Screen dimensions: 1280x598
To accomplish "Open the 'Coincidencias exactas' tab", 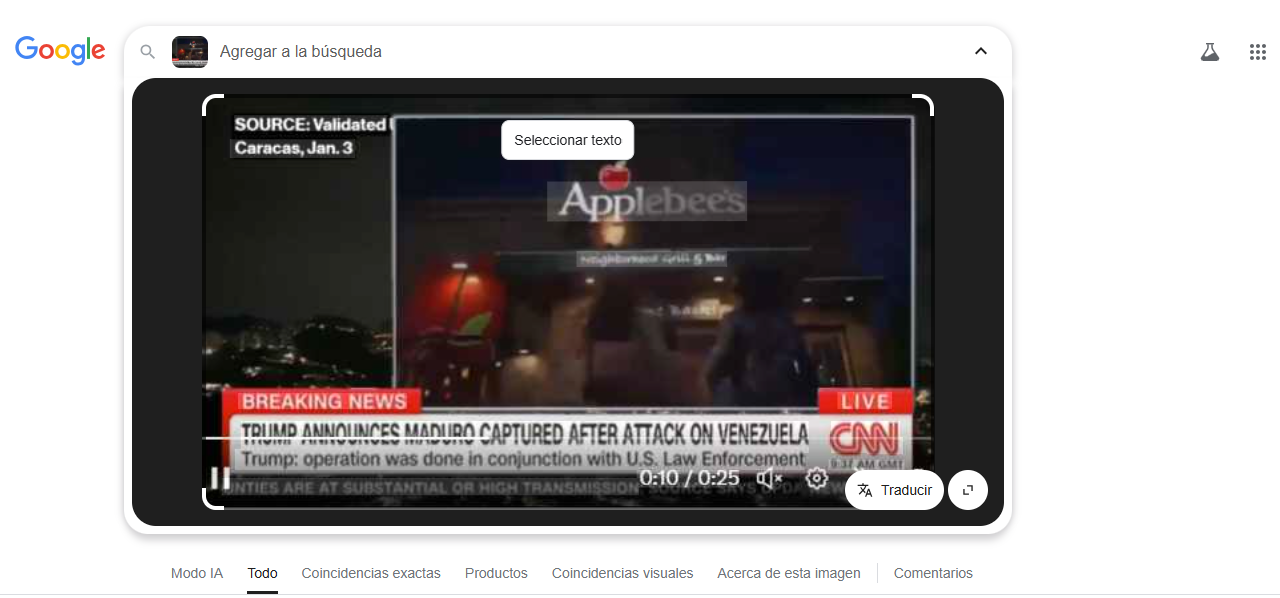I will (371, 573).
